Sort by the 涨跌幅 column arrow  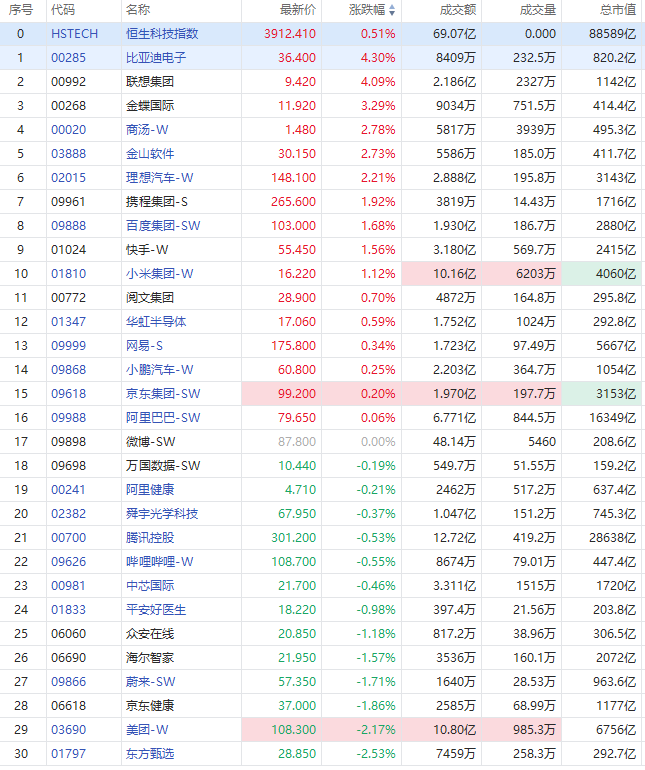[x=392, y=10]
